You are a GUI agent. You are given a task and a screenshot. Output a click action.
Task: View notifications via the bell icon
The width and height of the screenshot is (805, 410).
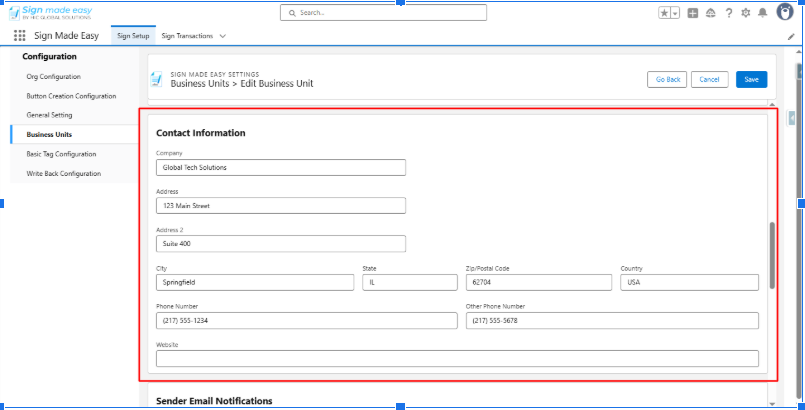(x=762, y=13)
